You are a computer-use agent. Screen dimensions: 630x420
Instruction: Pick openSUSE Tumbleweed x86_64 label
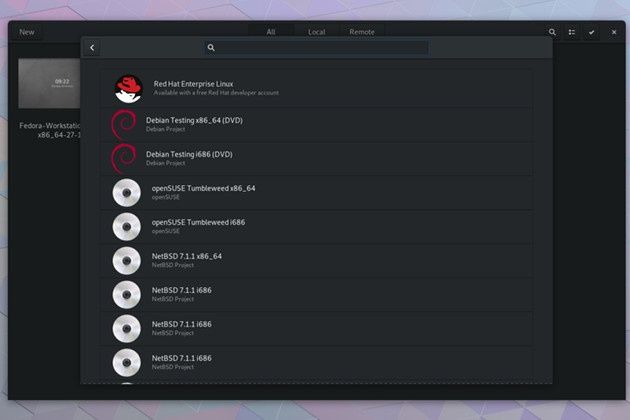coord(203,188)
